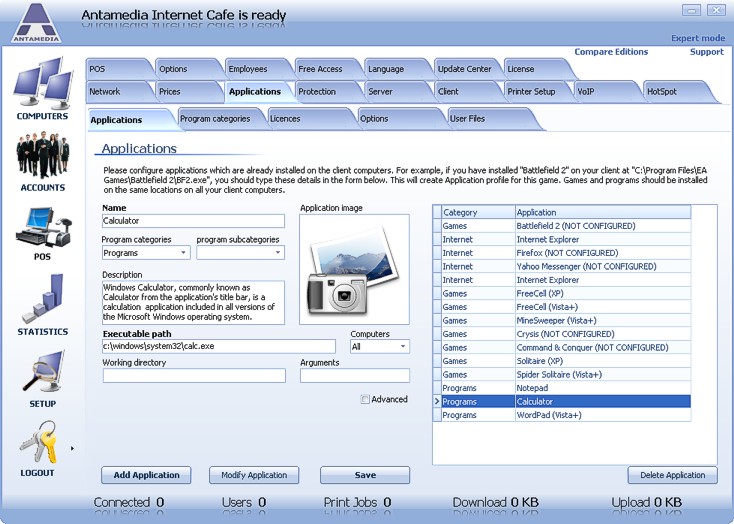Open the Update Center tab
Image resolution: width=734 pixels, height=524 pixels.
pyautogui.click(x=465, y=69)
